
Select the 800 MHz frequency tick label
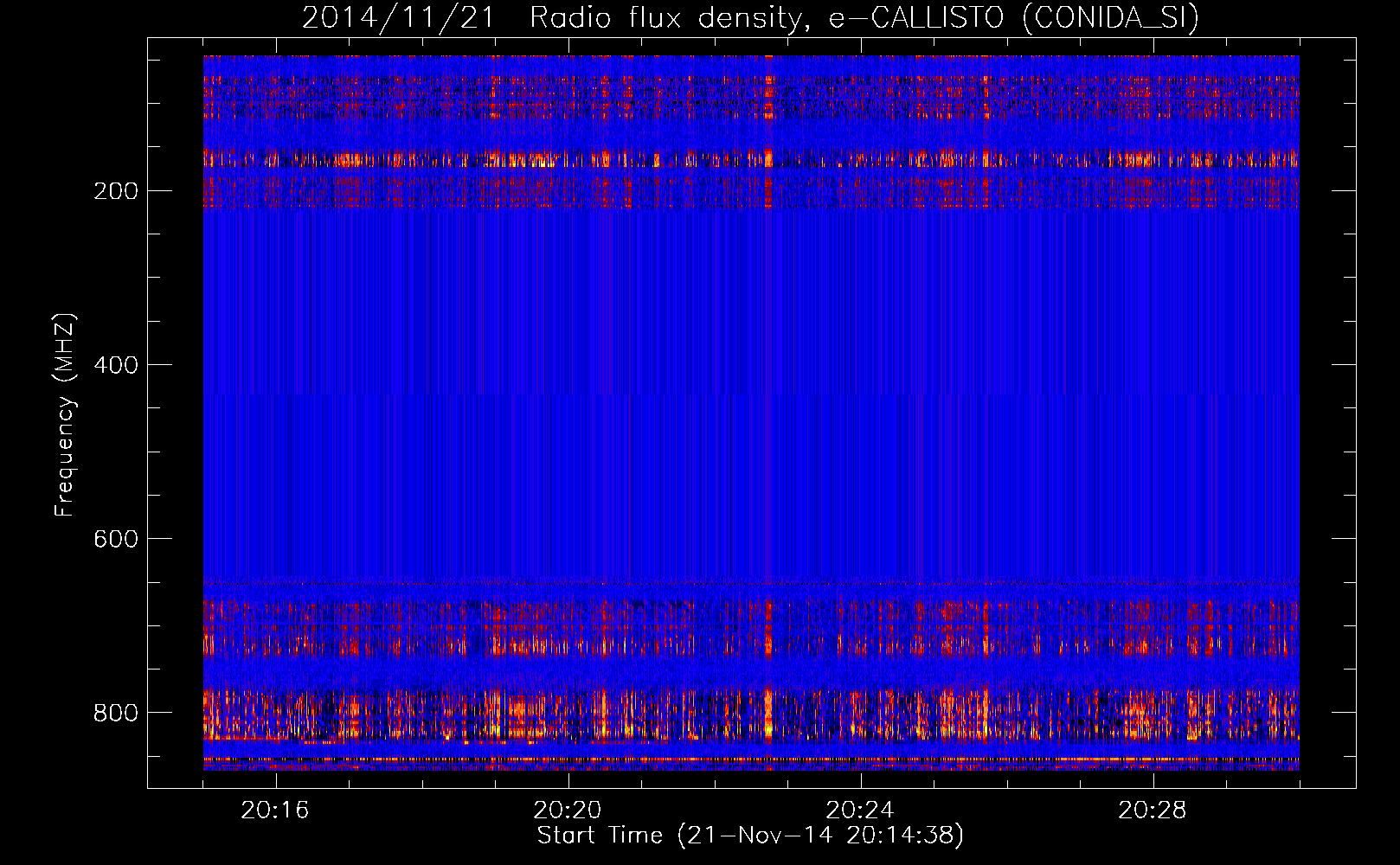[115, 713]
